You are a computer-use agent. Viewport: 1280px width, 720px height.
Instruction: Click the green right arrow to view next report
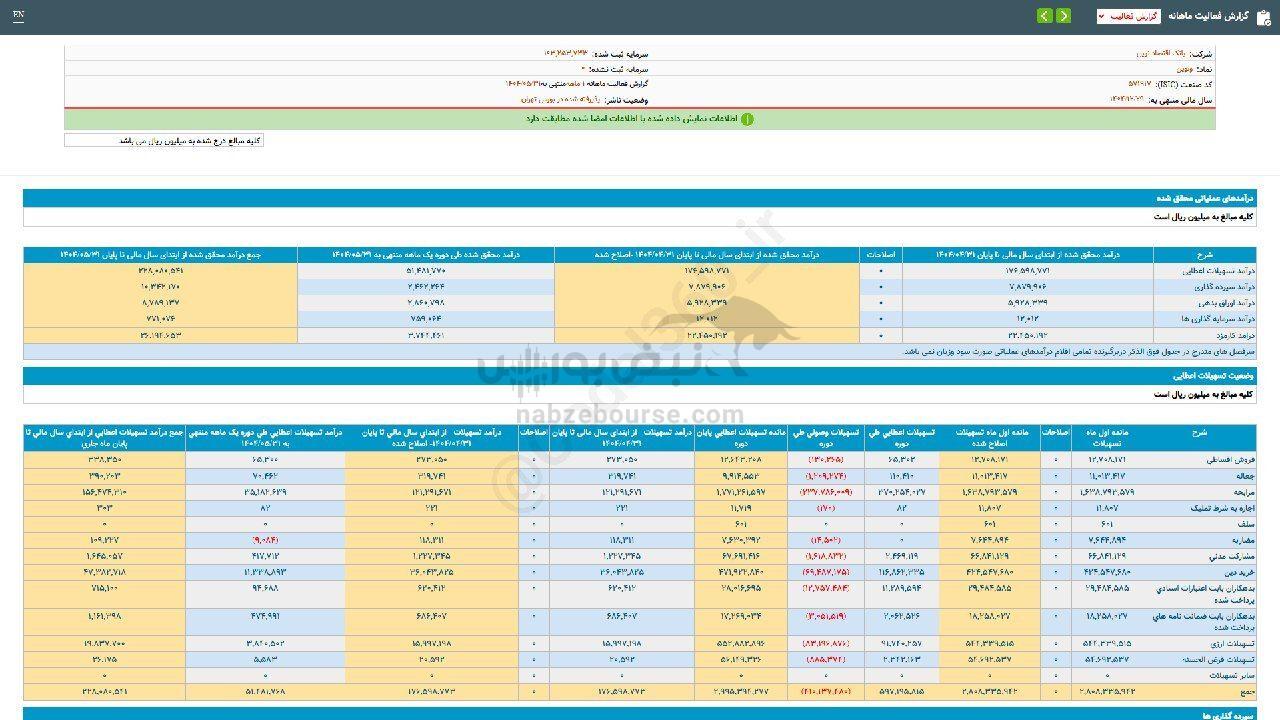(x=1064, y=16)
